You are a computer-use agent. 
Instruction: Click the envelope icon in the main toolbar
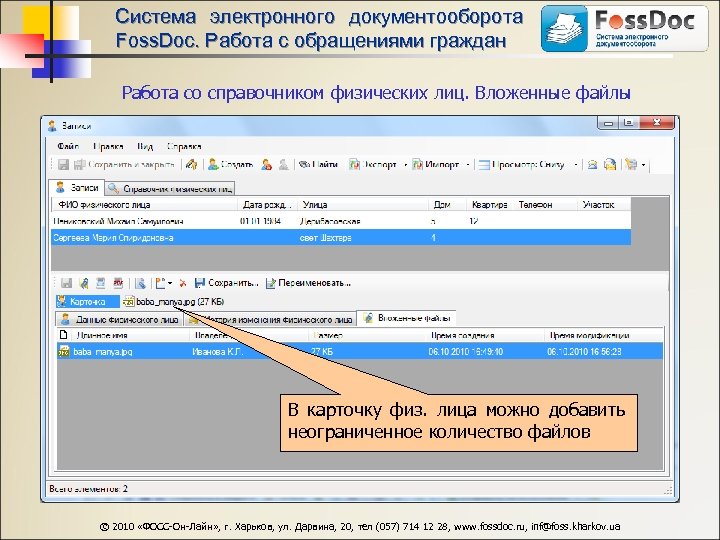click(x=592, y=164)
